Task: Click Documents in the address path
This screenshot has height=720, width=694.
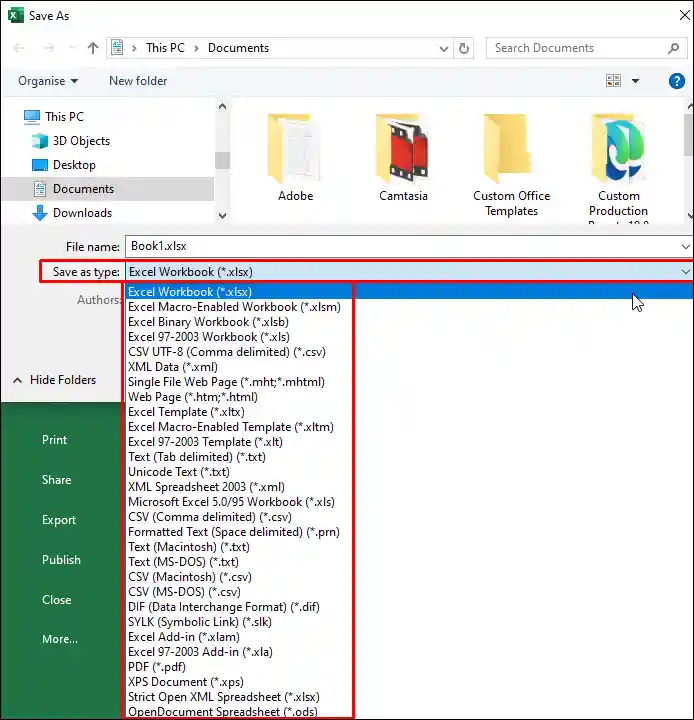Action: (238, 48)
